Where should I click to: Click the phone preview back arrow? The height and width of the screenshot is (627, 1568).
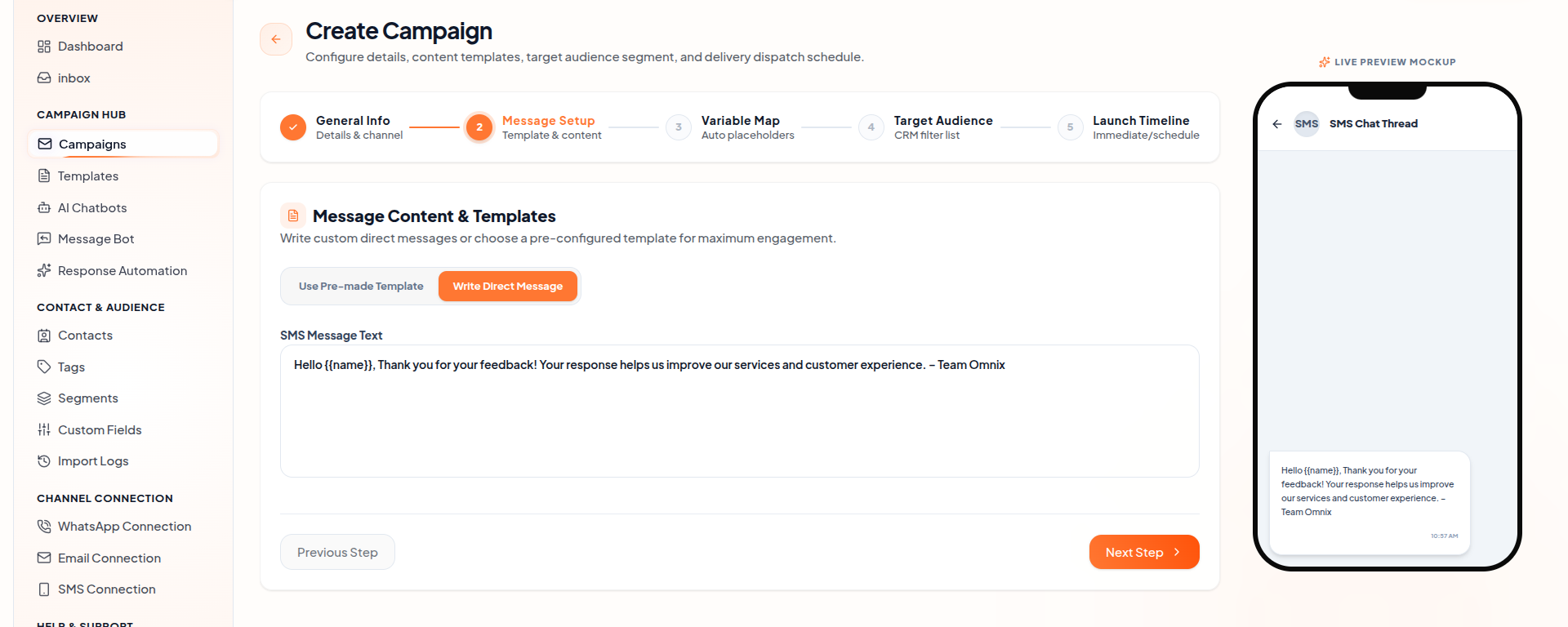(x=1277, y=124)
